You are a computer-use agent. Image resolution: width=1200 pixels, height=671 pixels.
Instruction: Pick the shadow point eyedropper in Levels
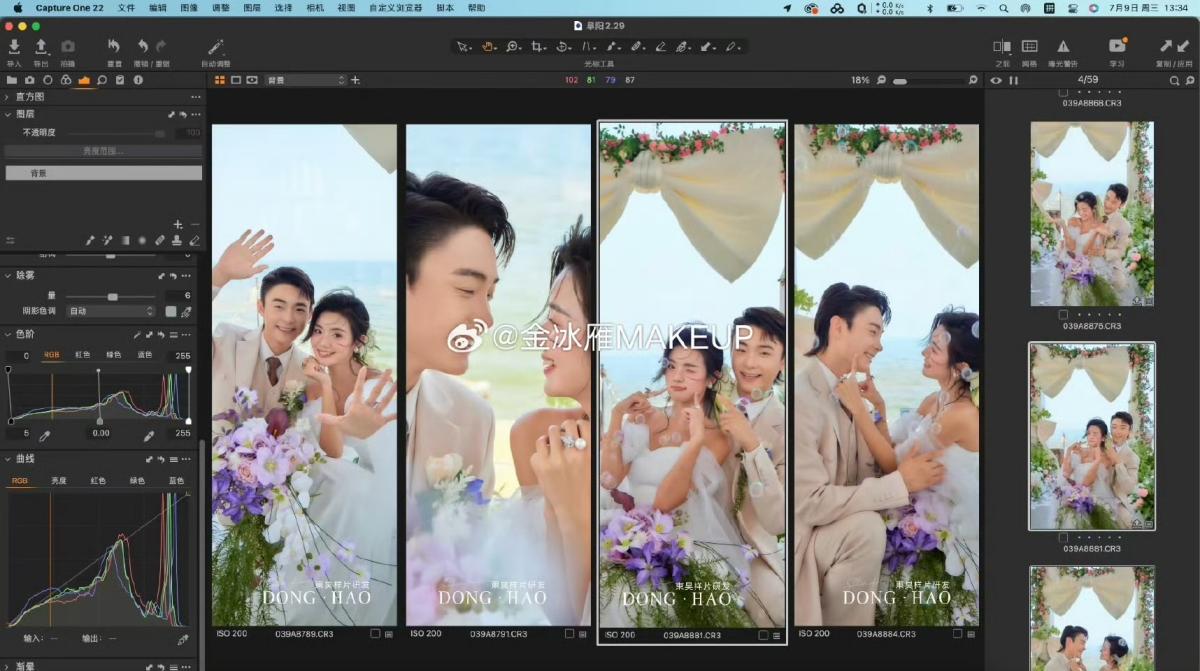(44, 436)
